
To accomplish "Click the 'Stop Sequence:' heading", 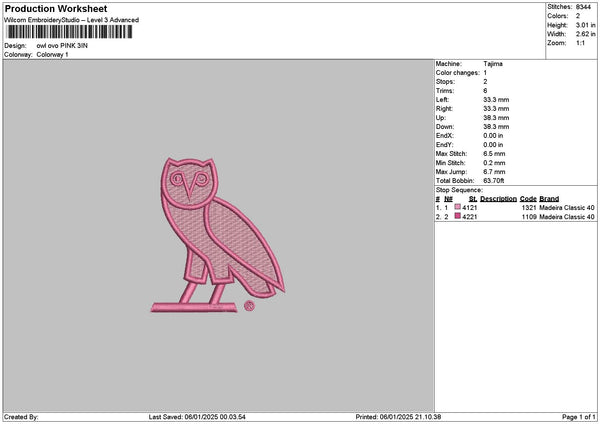I will 459,190.
